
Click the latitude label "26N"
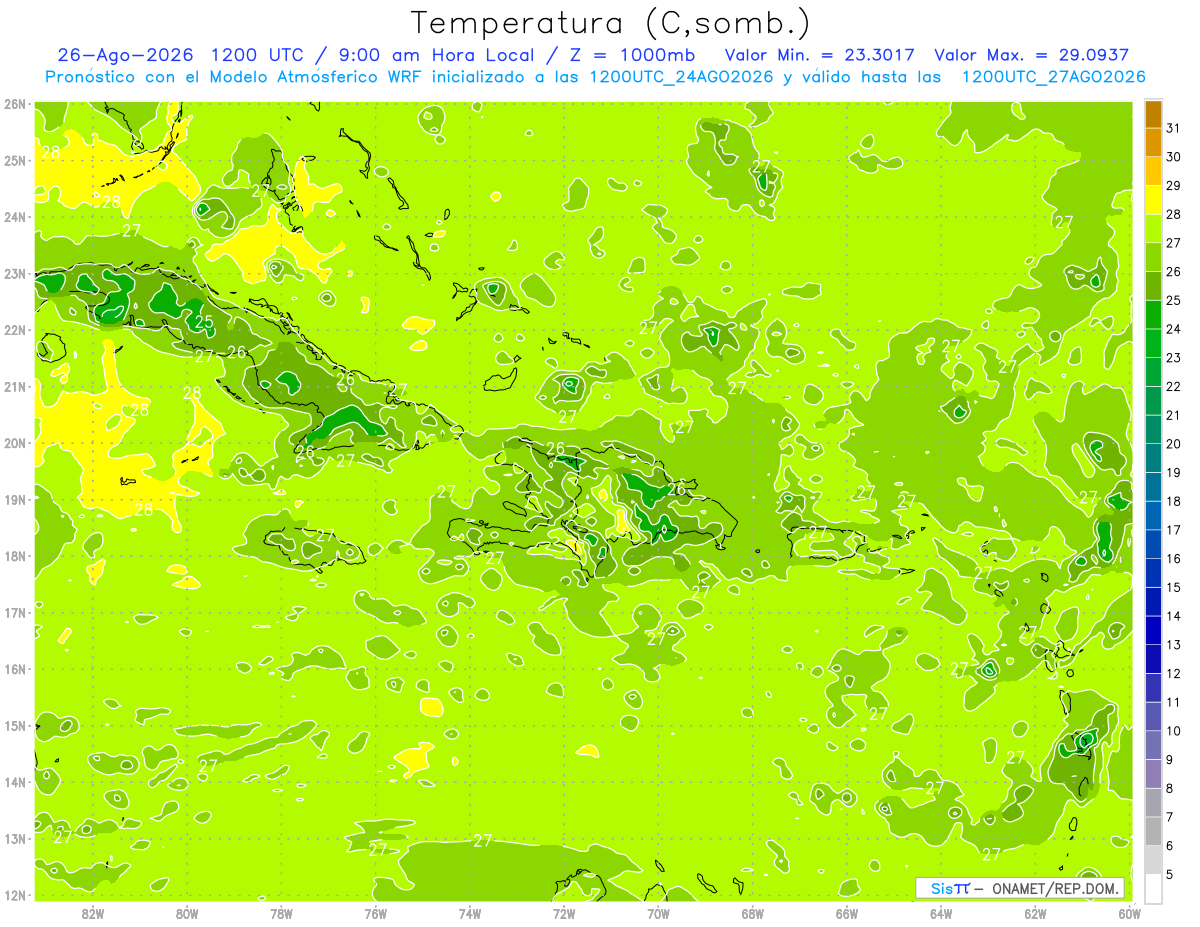pyautogui.click(x=14, y=104)
